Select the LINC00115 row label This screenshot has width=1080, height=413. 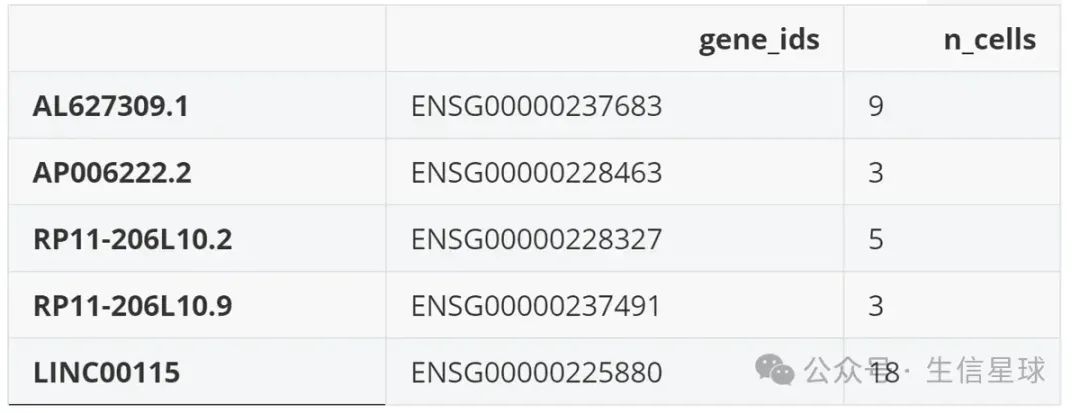click(107, 373)
